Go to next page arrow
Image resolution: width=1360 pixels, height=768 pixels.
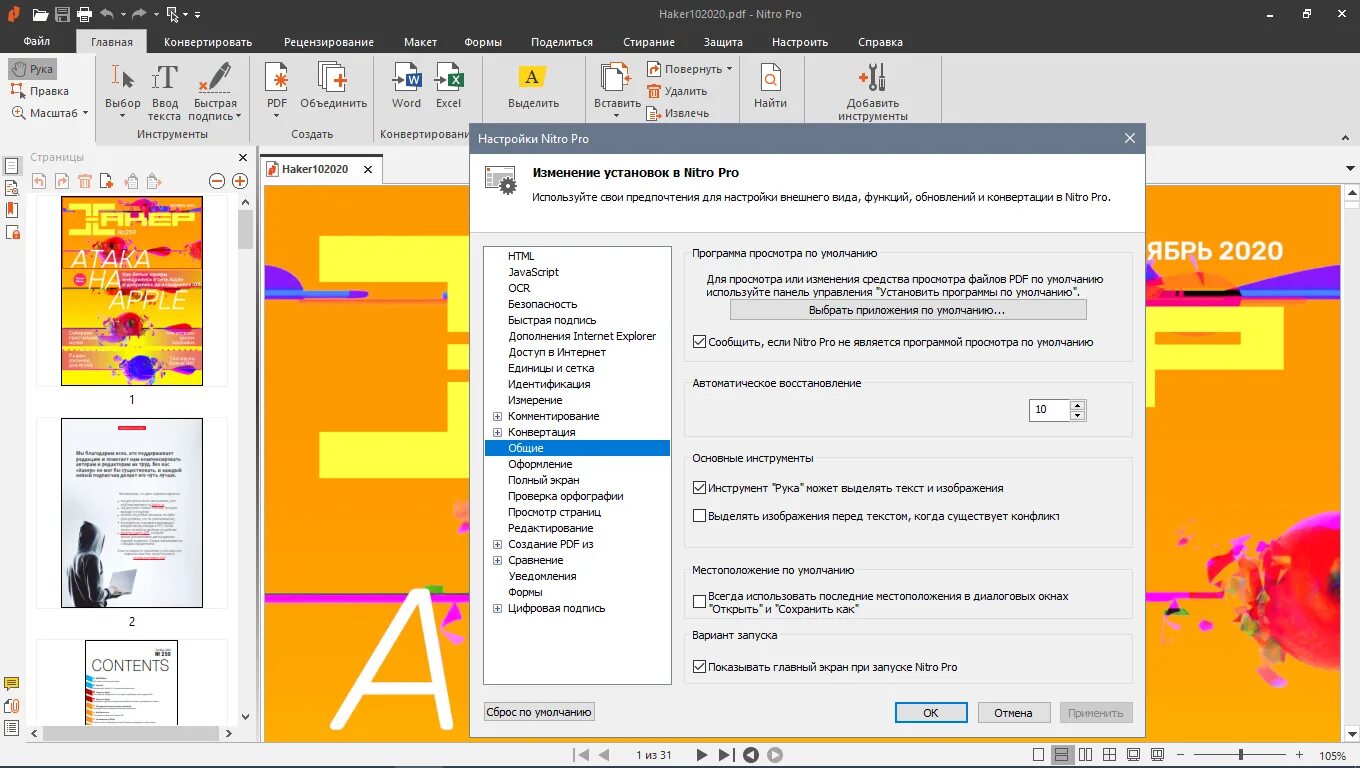pos(702,755)
